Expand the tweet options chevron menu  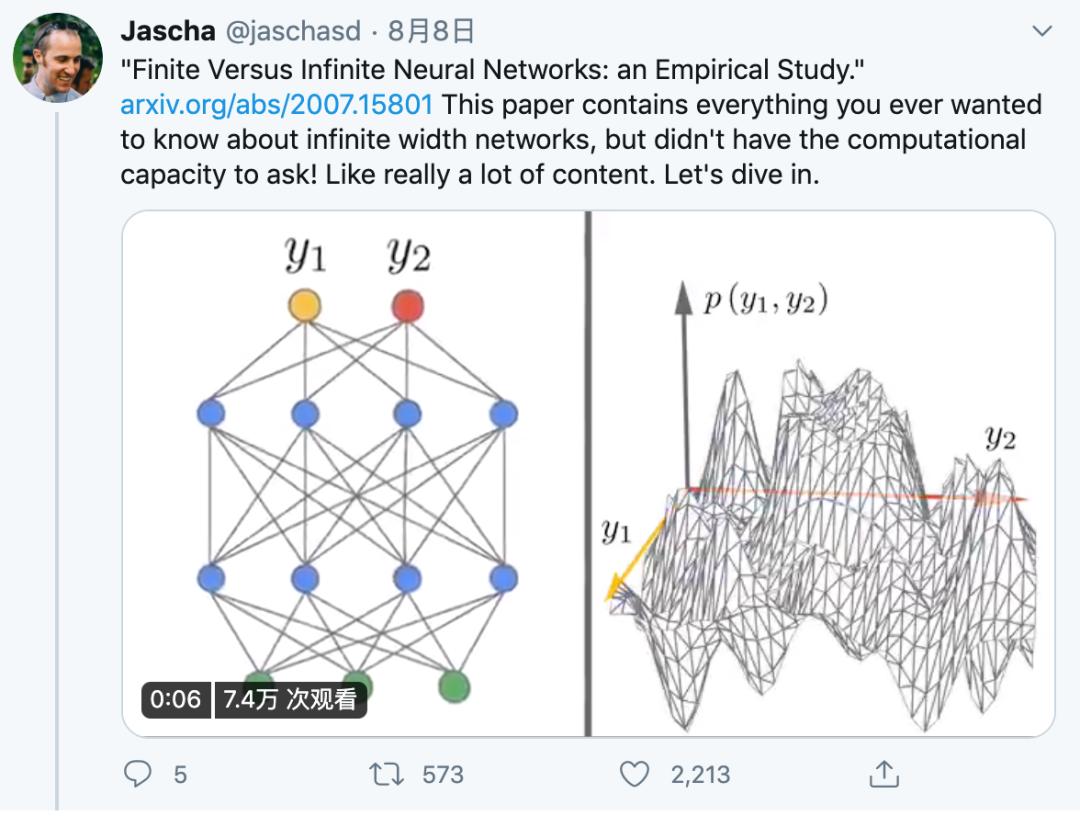(x=1042, y=32)
